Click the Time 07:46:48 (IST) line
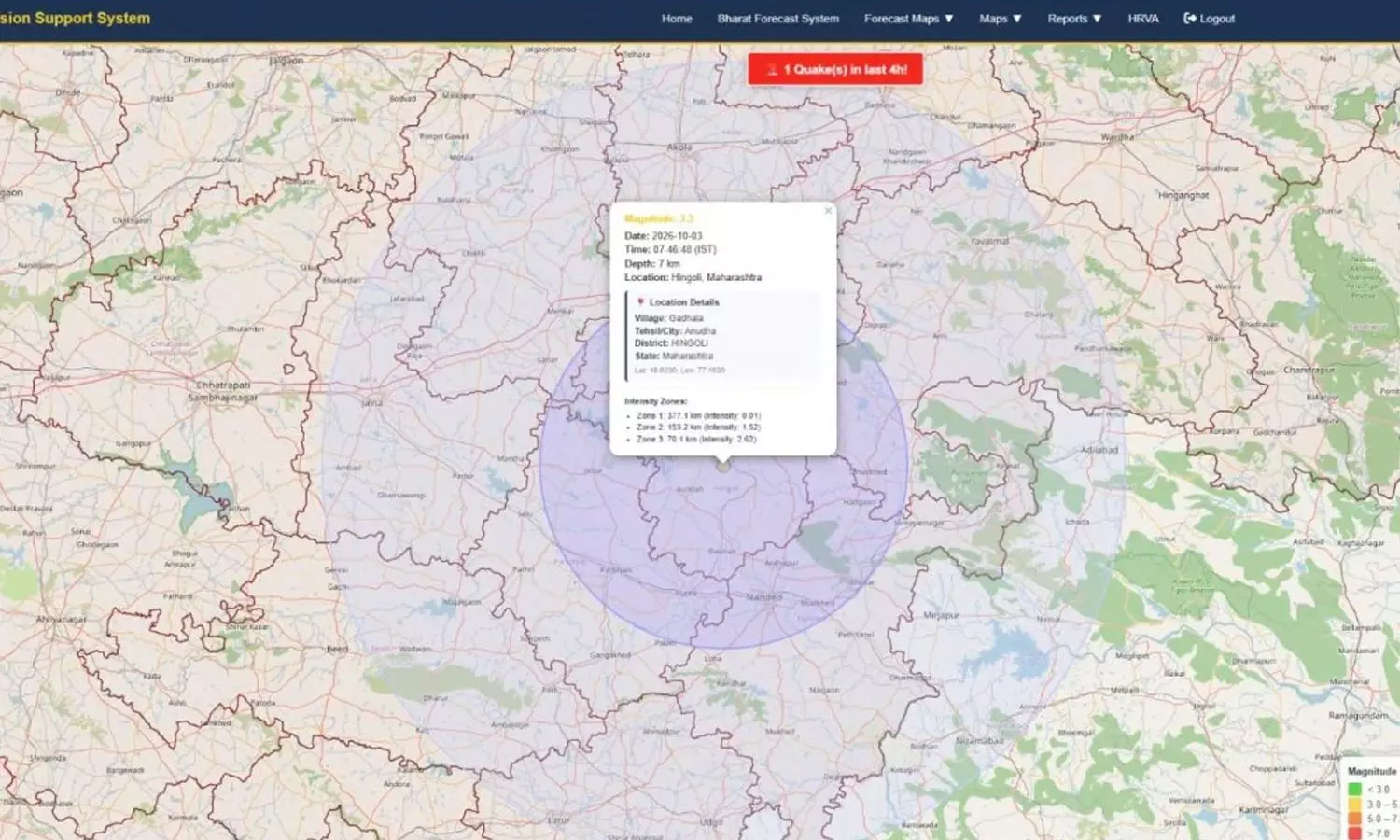1400x840 pixels. tap(670, 249)
